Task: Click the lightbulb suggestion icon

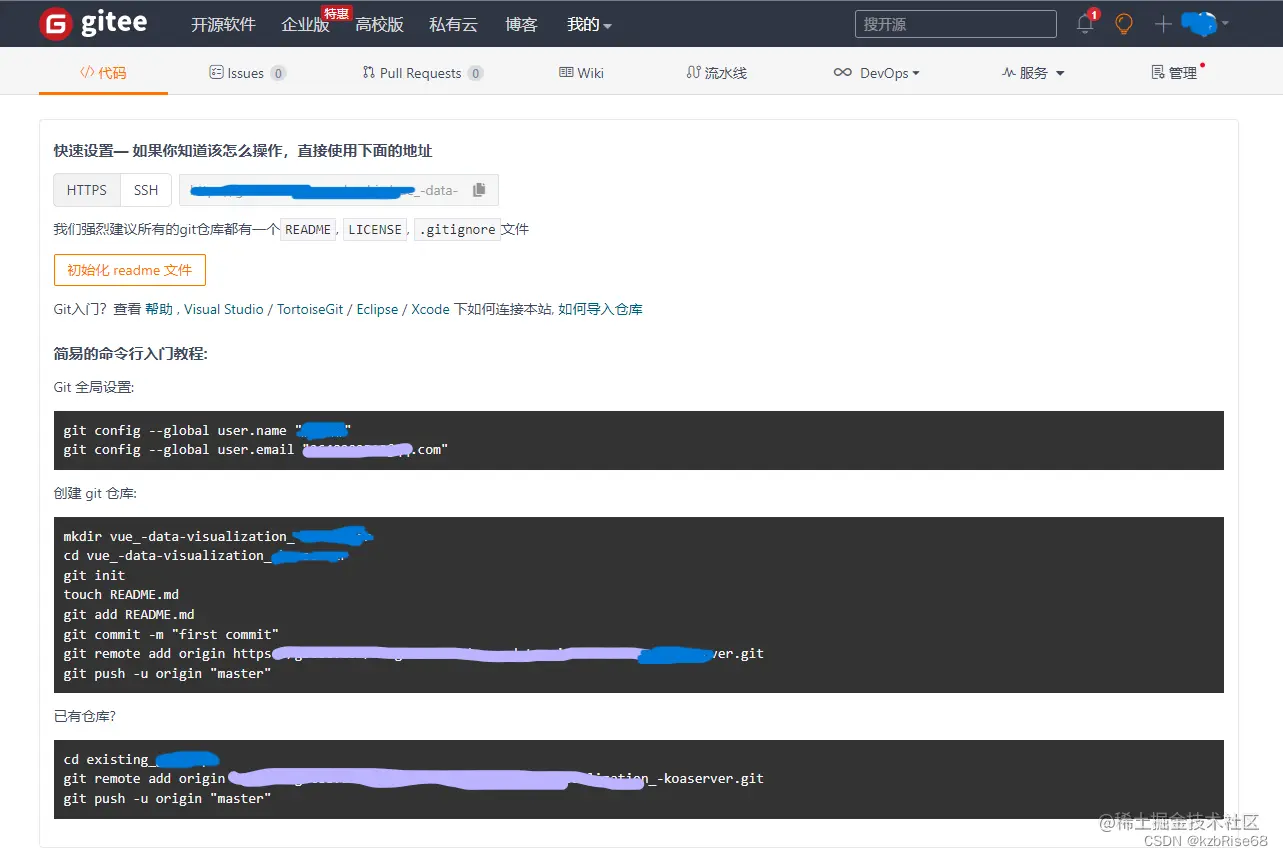Action: tap(1123, 23)
